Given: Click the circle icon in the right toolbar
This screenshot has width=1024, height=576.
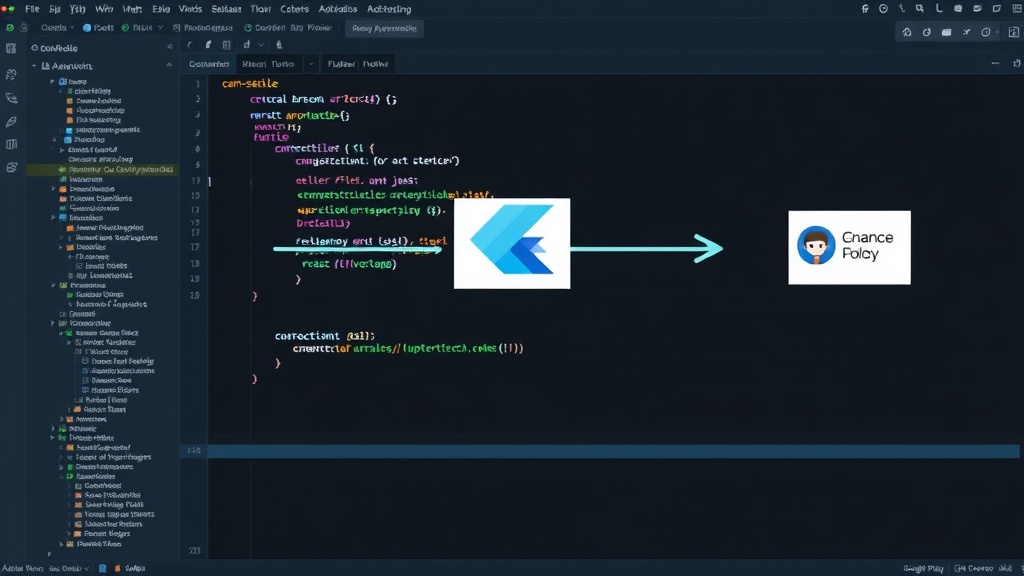Looking at the screenshot, I should pyautogui.click(x=986, y=32).
